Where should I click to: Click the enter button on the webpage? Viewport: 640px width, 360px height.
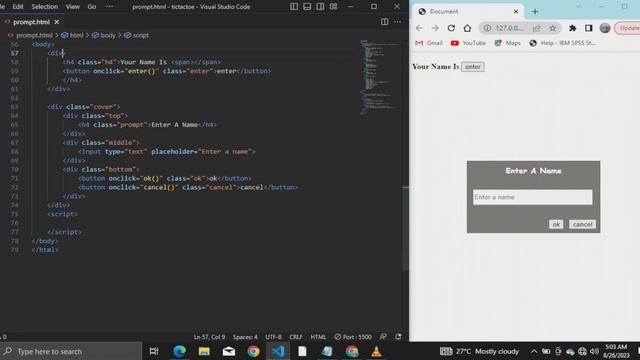pos(473,67)
